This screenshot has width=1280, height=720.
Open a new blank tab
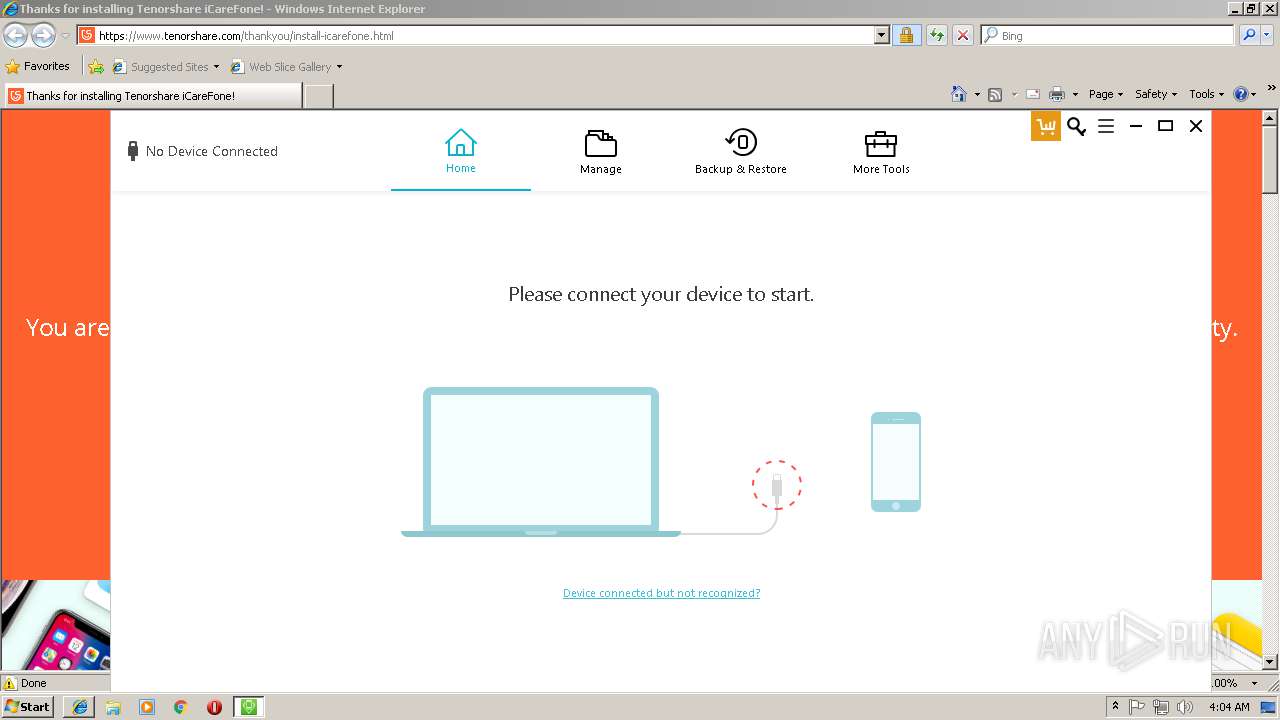(318, 96)
